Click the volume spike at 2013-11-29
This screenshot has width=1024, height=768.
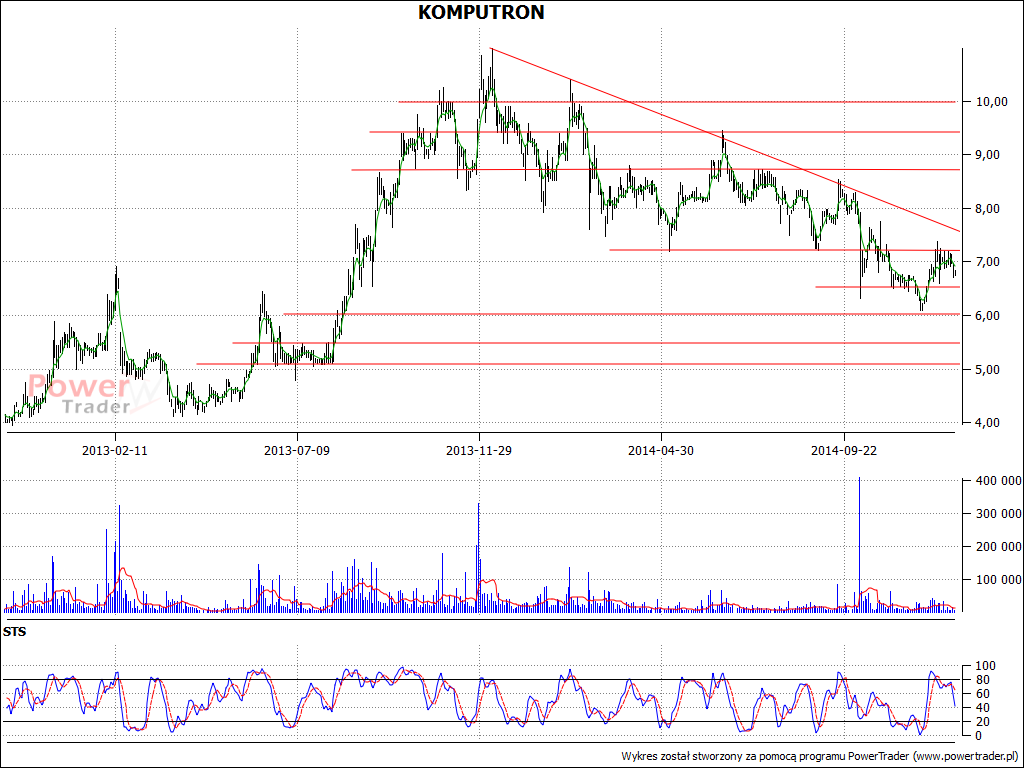pyautogui.click(x=479, y=557)
